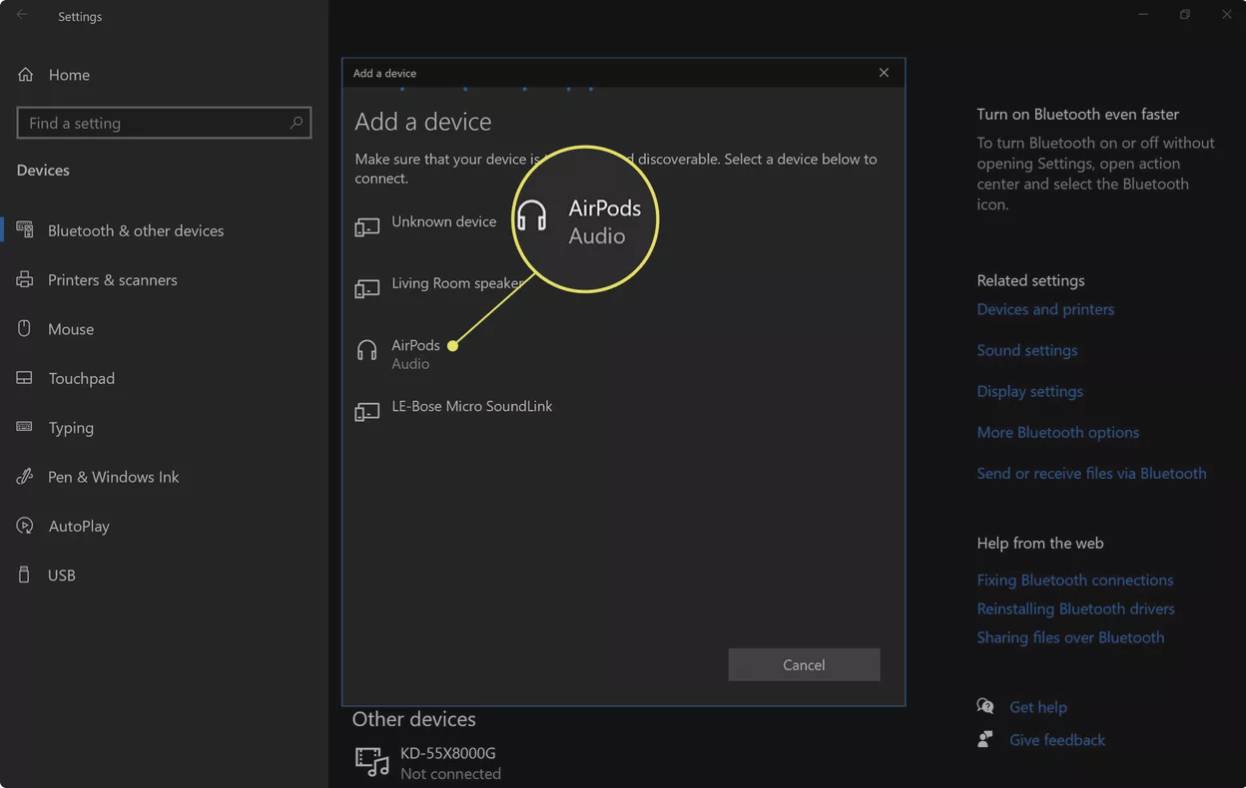Open Bluetooth & other devices section
This screenshot has height=788, width=1246.
pyautogui.click(x=135, y=231)
